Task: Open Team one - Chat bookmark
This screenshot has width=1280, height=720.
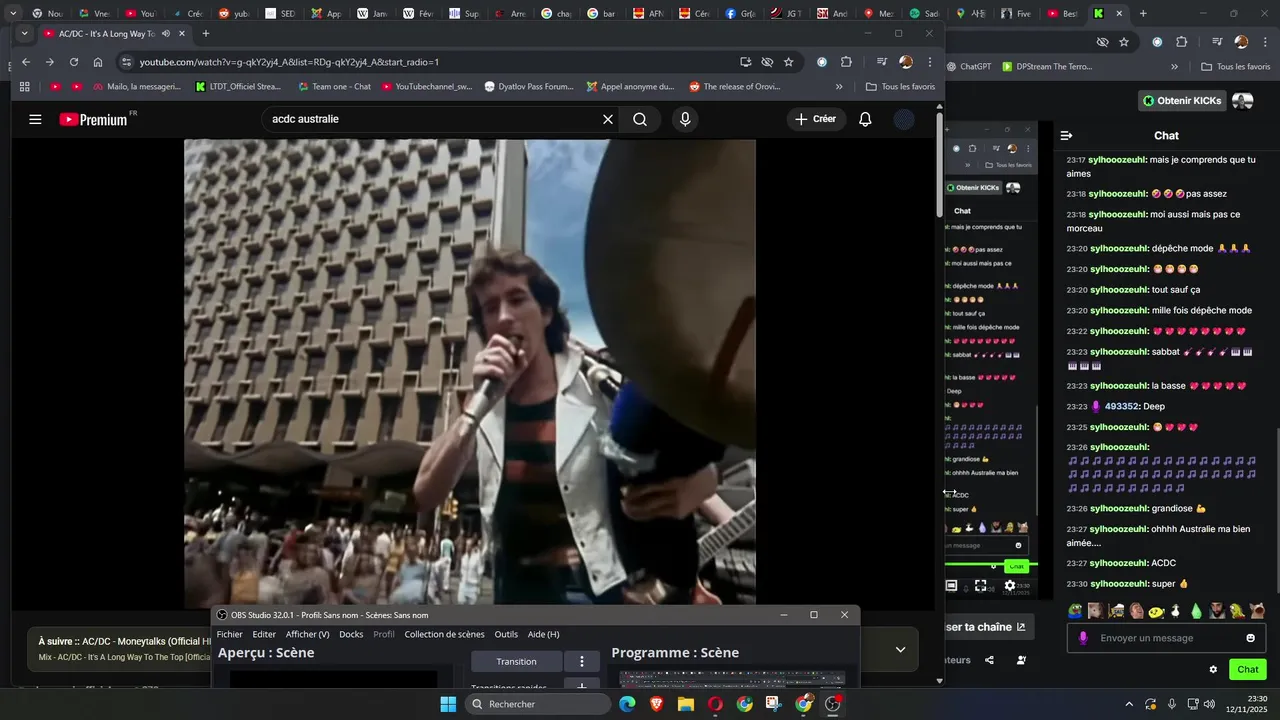Action: 333,87
